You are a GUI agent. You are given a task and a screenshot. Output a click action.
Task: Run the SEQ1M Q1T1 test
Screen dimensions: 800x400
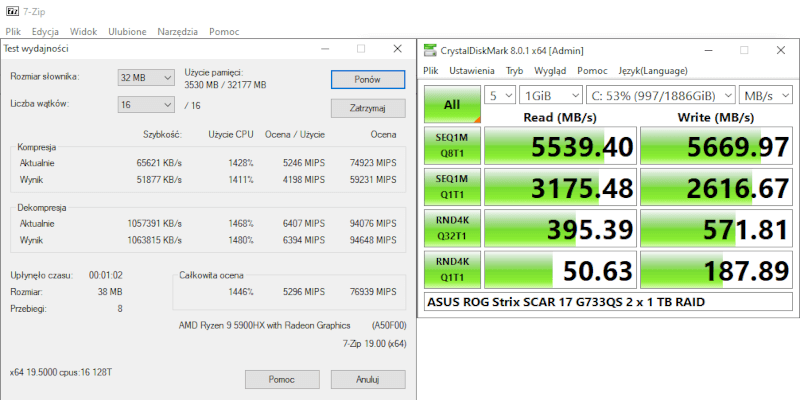[x=452, y=187]
